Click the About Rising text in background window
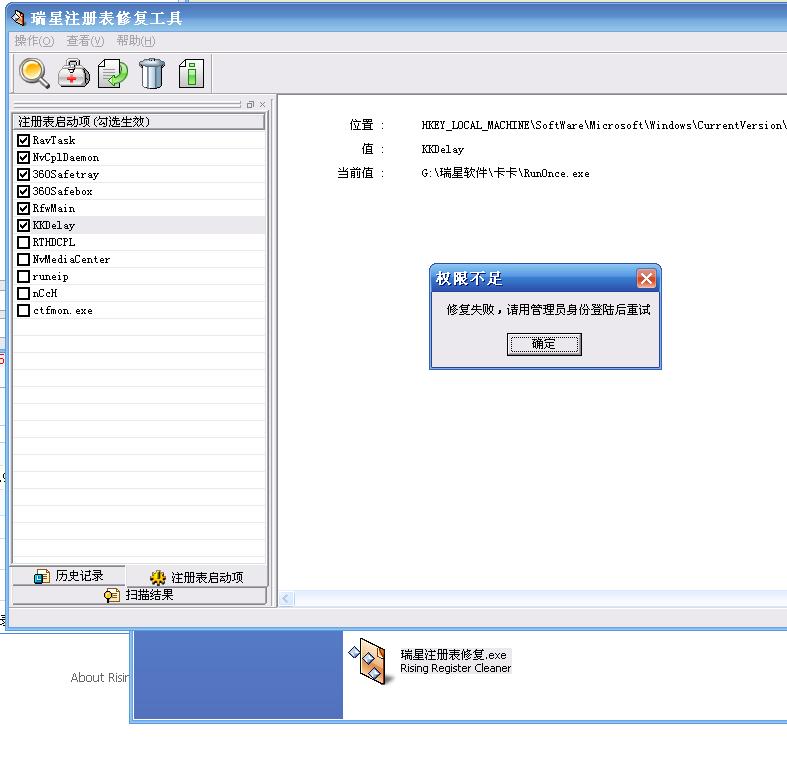This screenshot has height=768, width=787. pos(100,677)
